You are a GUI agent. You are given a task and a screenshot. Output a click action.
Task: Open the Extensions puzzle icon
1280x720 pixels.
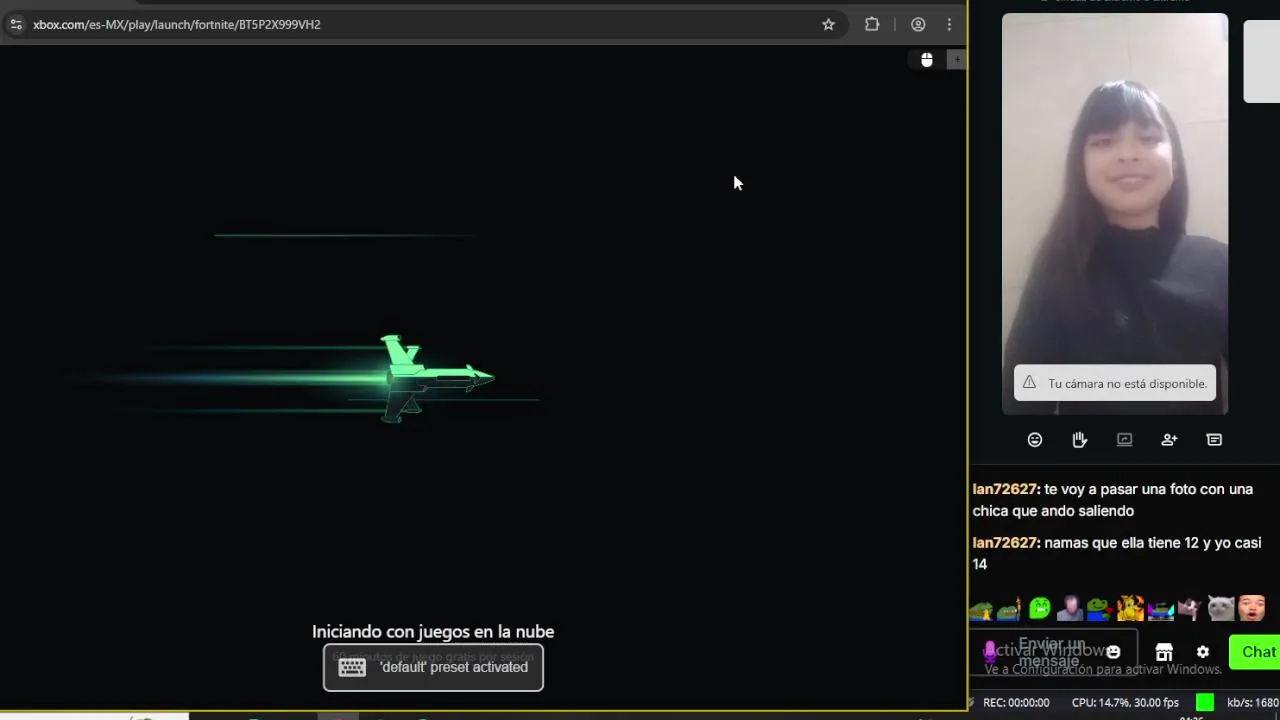pyautogui.click(x=872, y=24)
